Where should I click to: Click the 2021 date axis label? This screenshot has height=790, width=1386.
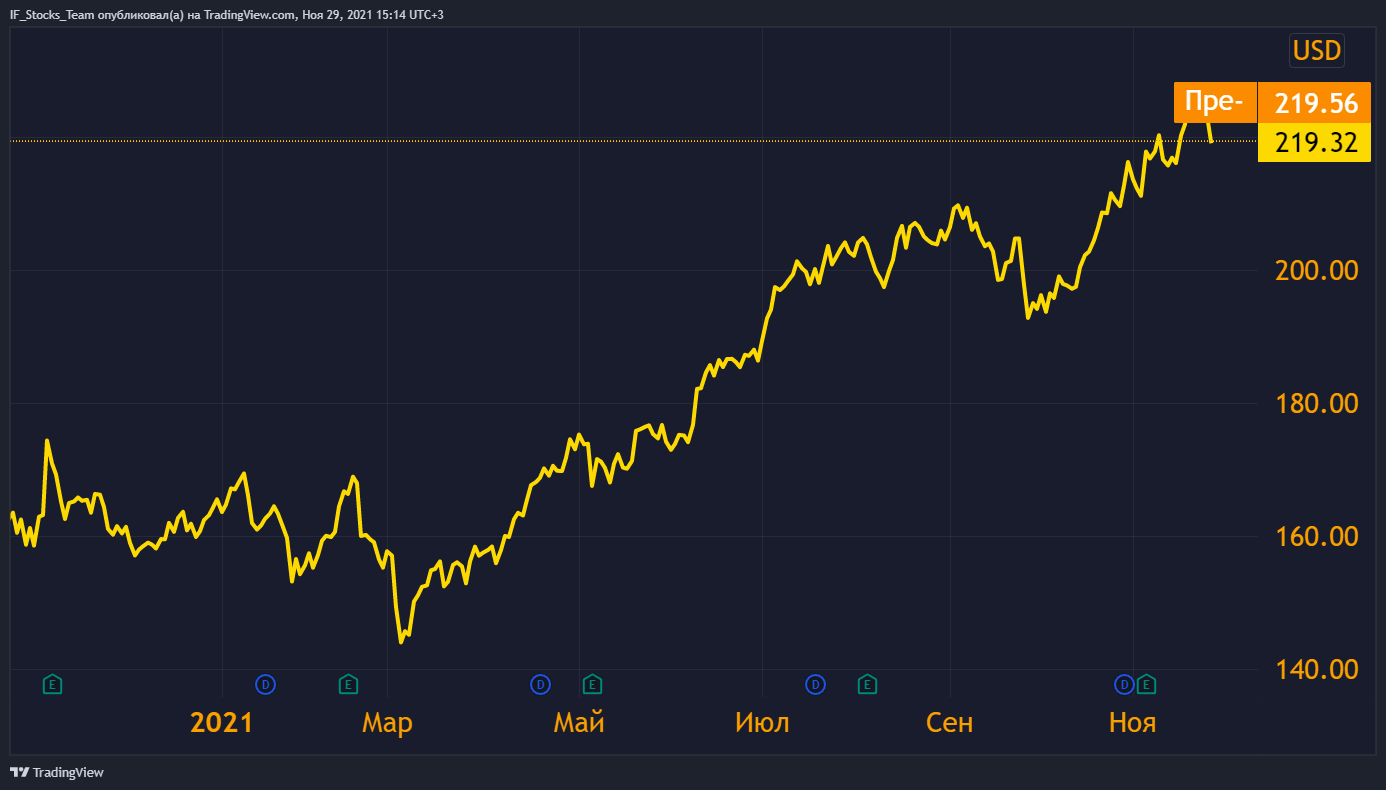tap(221, 723)
